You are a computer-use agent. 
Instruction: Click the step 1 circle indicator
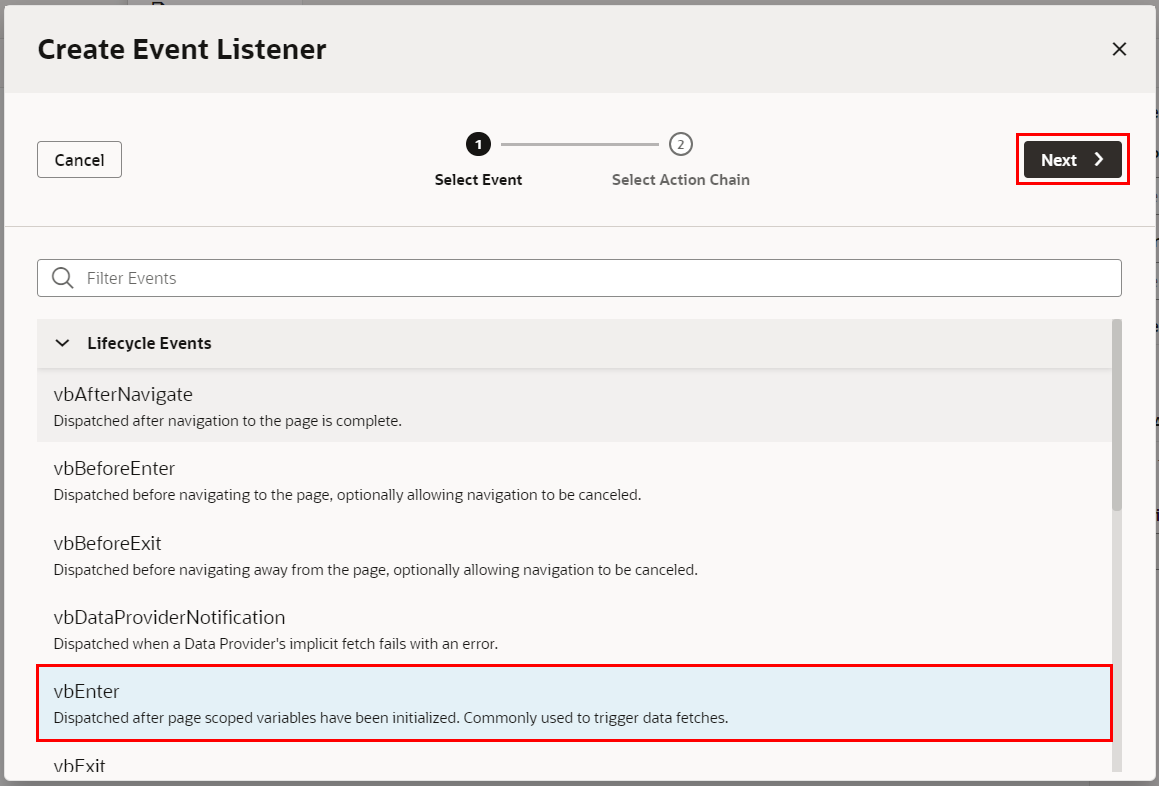478,145
